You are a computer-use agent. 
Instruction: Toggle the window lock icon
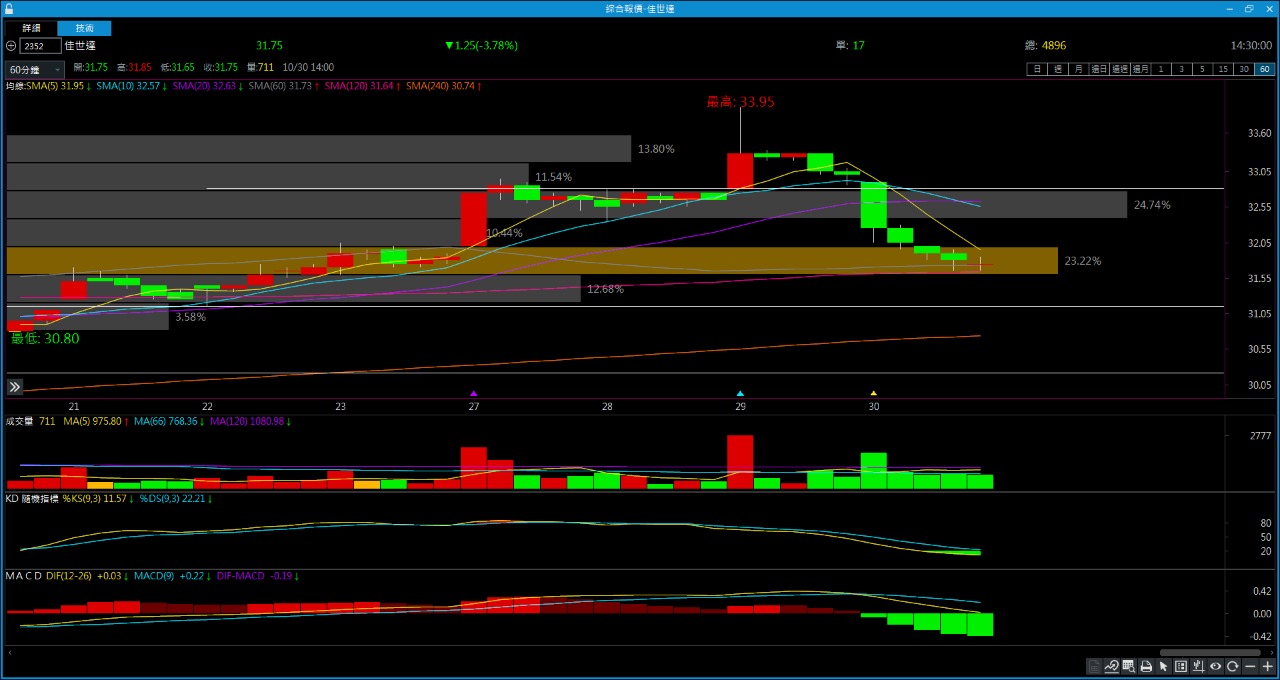coord(9,8)
